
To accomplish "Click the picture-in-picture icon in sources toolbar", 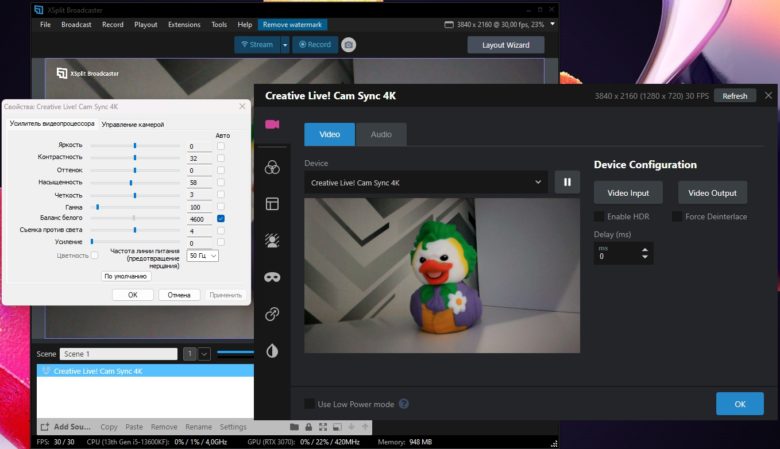I will [337, 427].
